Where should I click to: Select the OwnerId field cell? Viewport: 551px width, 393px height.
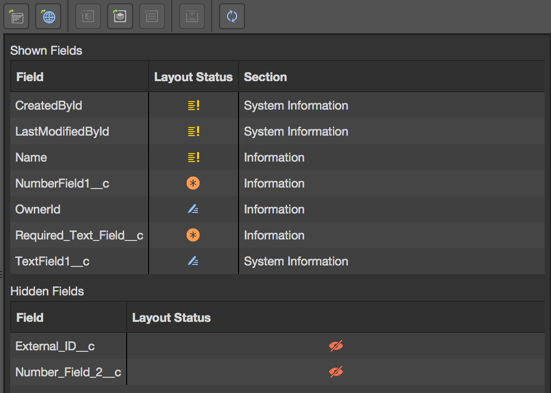pos(79,209)
